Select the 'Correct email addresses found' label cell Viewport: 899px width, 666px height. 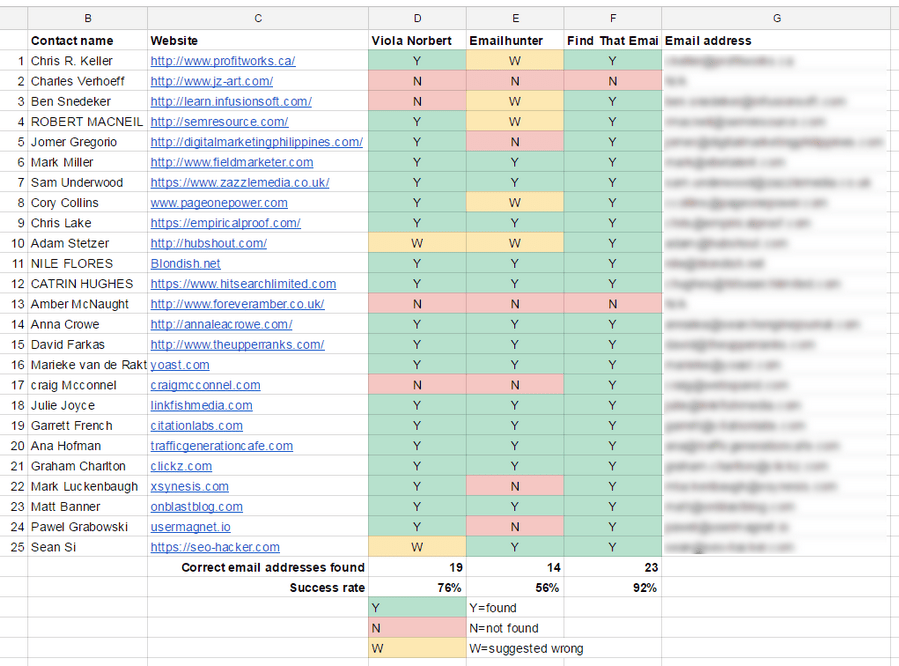[258, 567]
